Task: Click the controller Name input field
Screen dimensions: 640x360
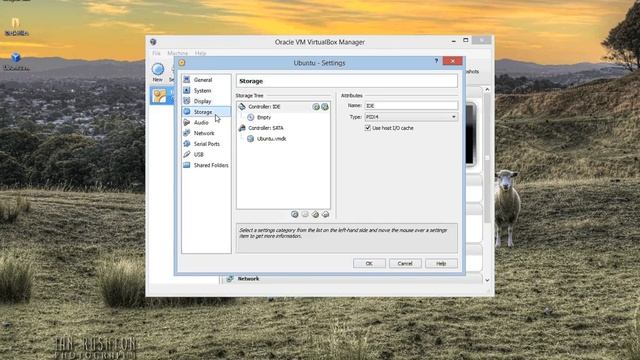Action: point(411,106)
